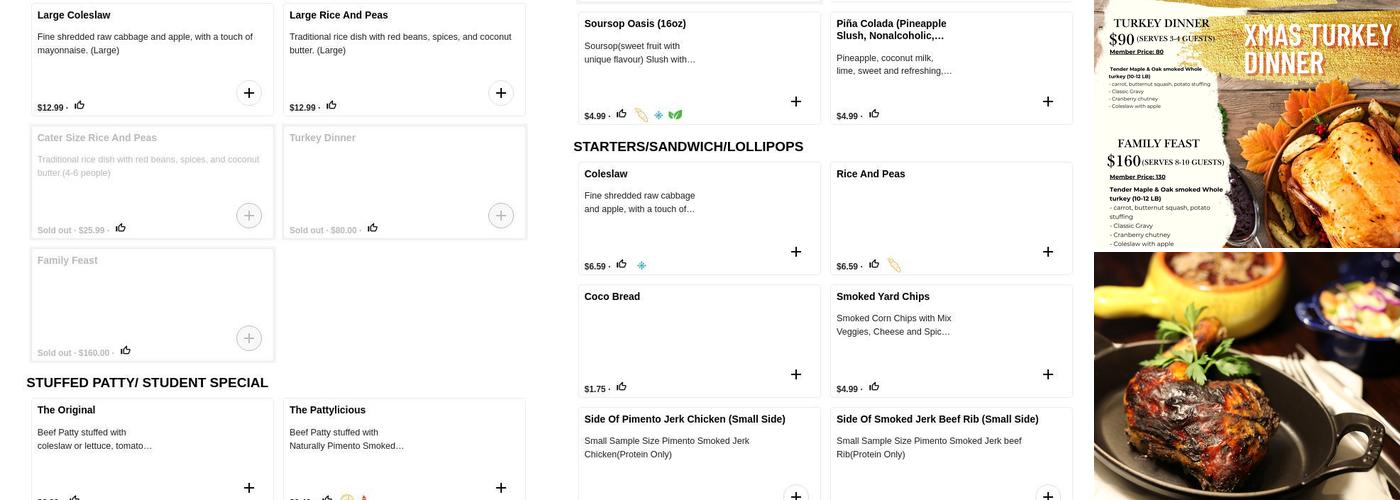Open the Xmas Turkey Dinner promo image
Viewport: 1400px width, 500px height.
(1246, 124)
